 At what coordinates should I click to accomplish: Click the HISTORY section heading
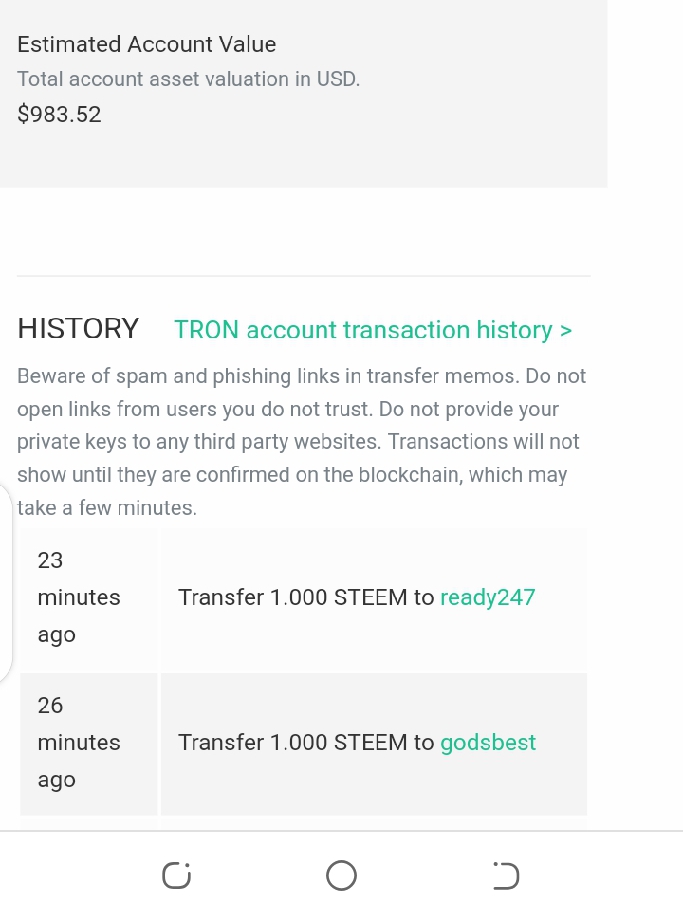[x=78, y=328]
